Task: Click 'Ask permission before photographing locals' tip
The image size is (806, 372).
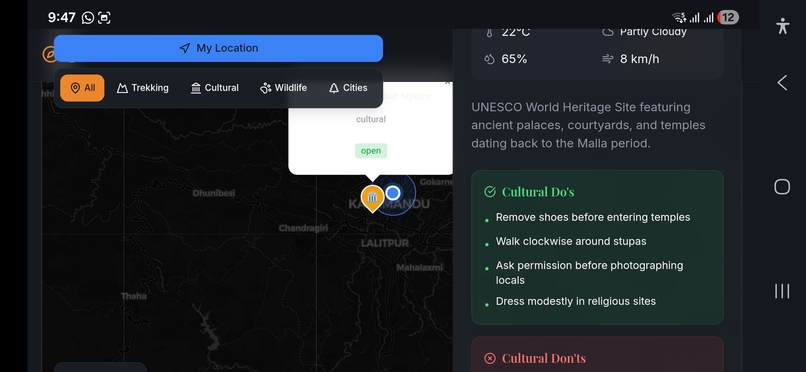Action: click(x=590, y=273)
